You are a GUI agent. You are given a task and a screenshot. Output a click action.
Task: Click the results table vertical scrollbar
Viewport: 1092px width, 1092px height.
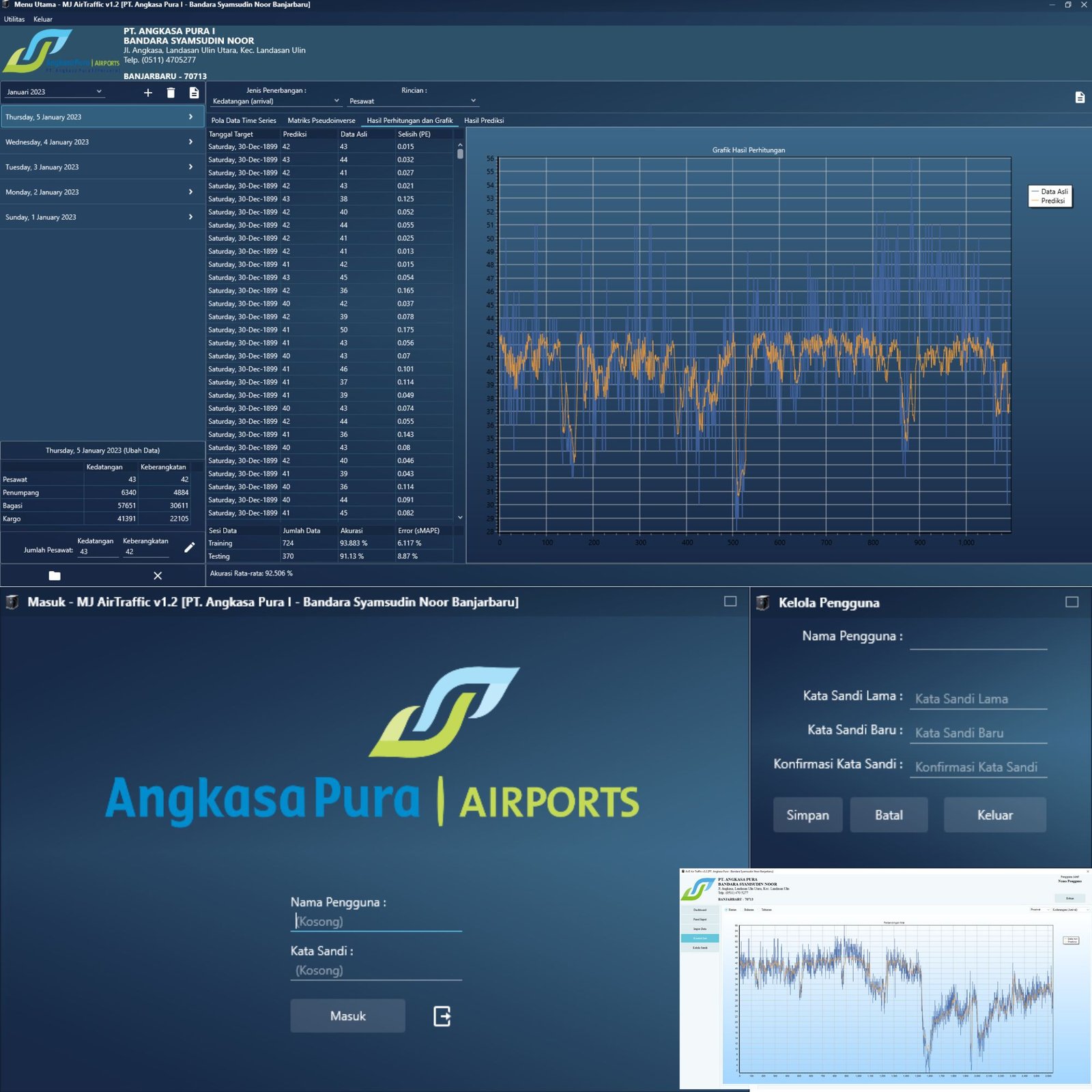460,328
